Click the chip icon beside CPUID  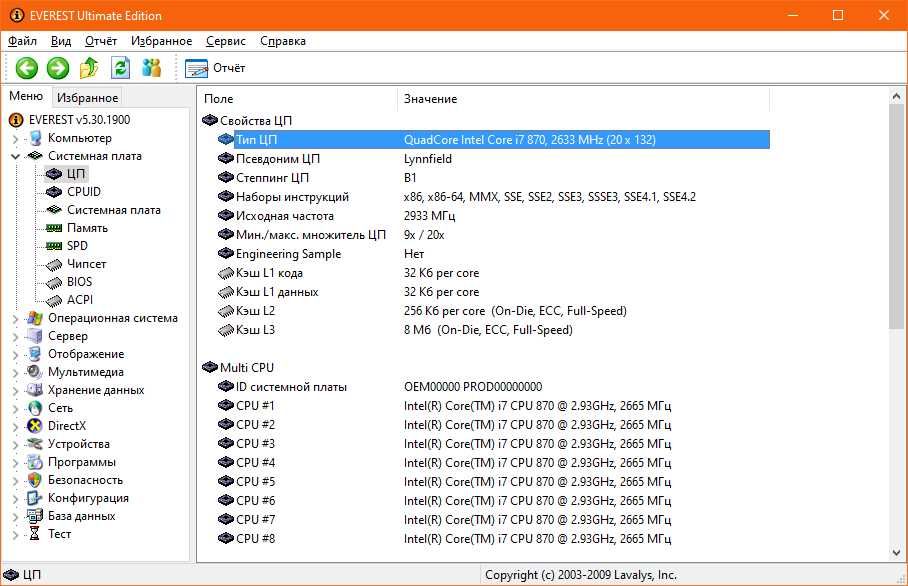[x=54, y=192]
